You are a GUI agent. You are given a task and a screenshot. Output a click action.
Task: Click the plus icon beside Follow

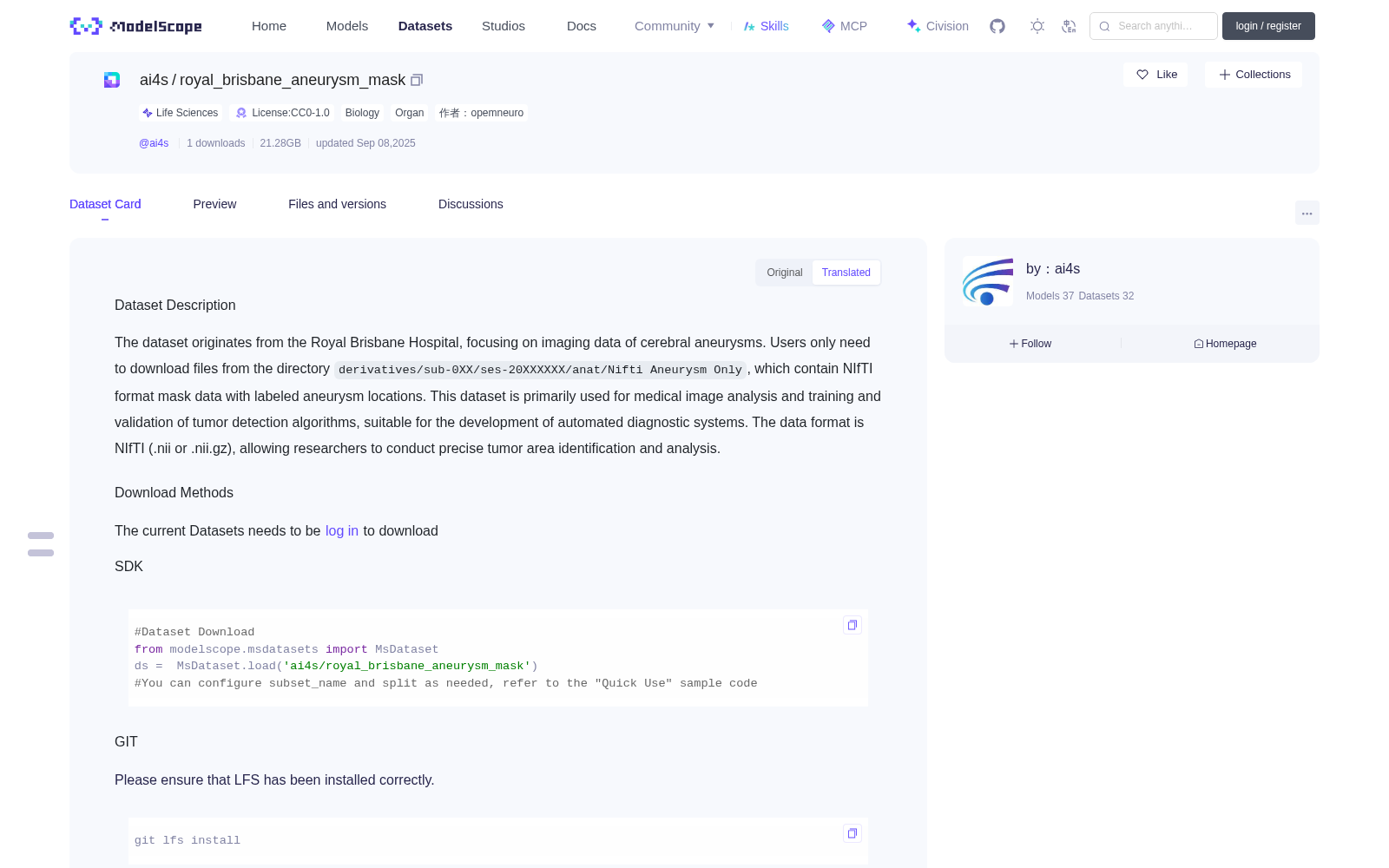[x=1014, y=344]
